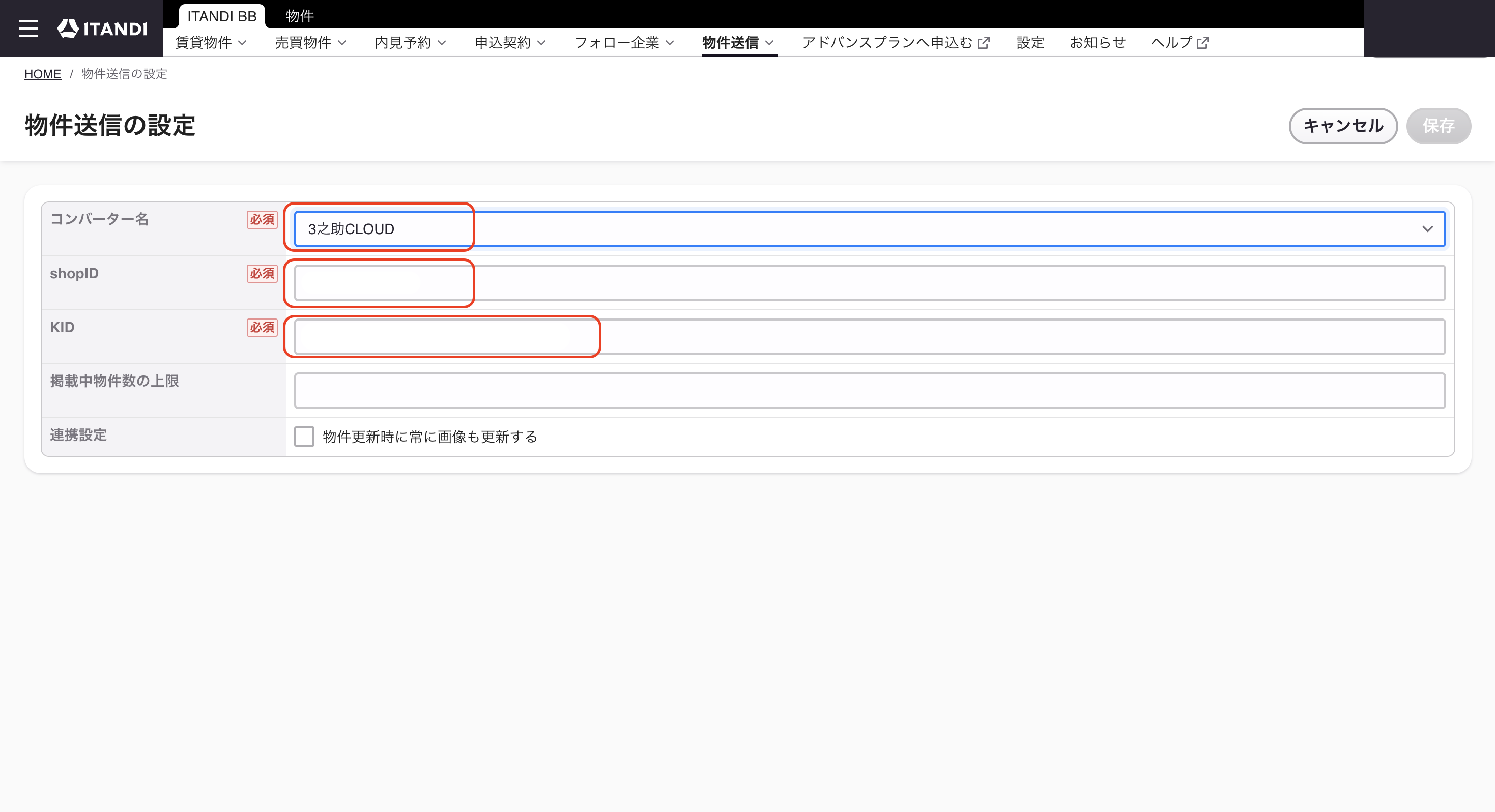Focus the 掲載中物件数の上限 input field

(870, 391)
